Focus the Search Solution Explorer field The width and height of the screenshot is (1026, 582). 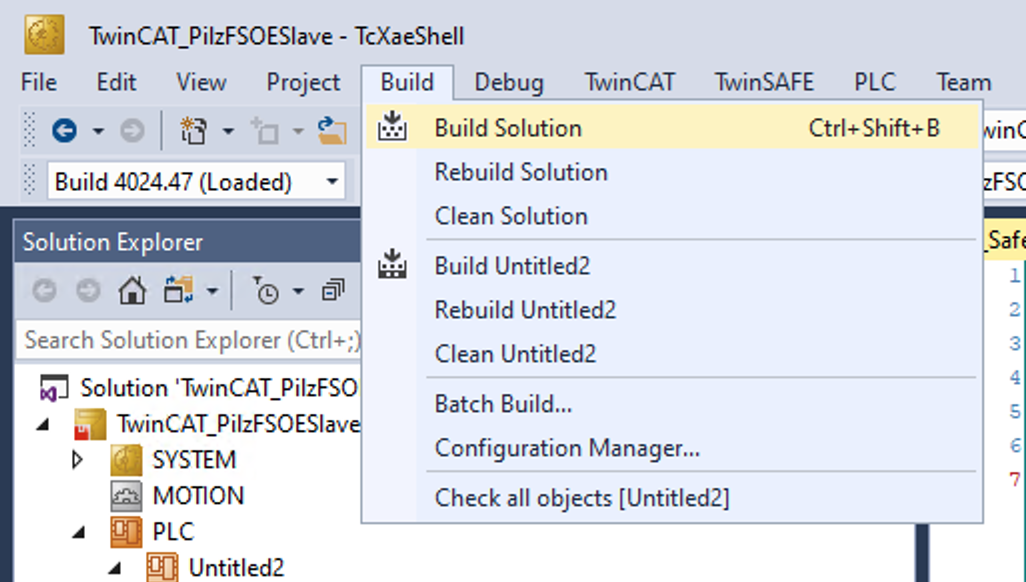[190, 340]
